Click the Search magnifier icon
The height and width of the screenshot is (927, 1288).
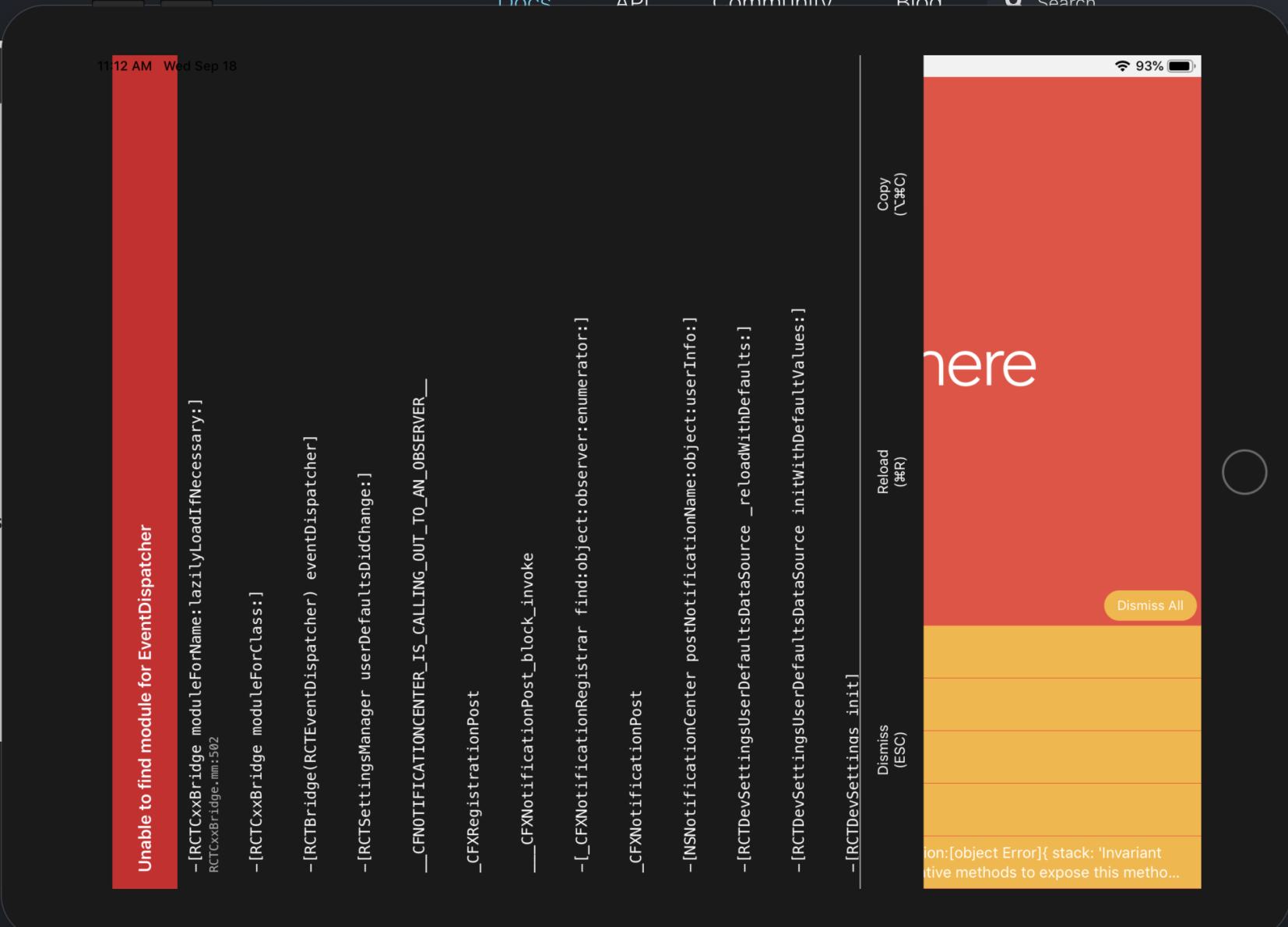(x=1013, y=5)
